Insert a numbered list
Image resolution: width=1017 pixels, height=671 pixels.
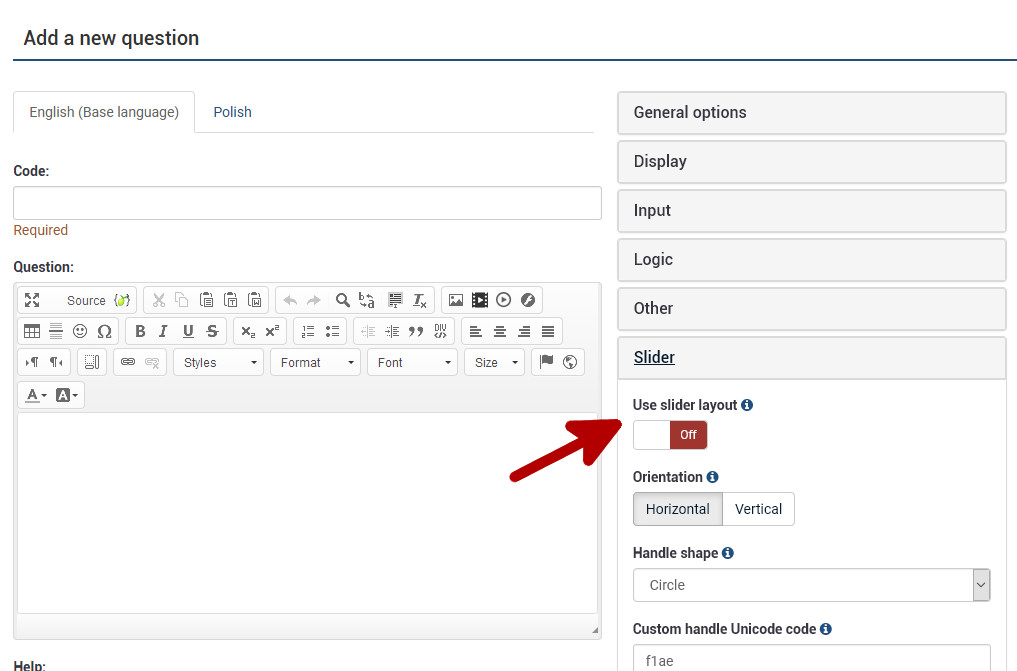pos(308,331)
